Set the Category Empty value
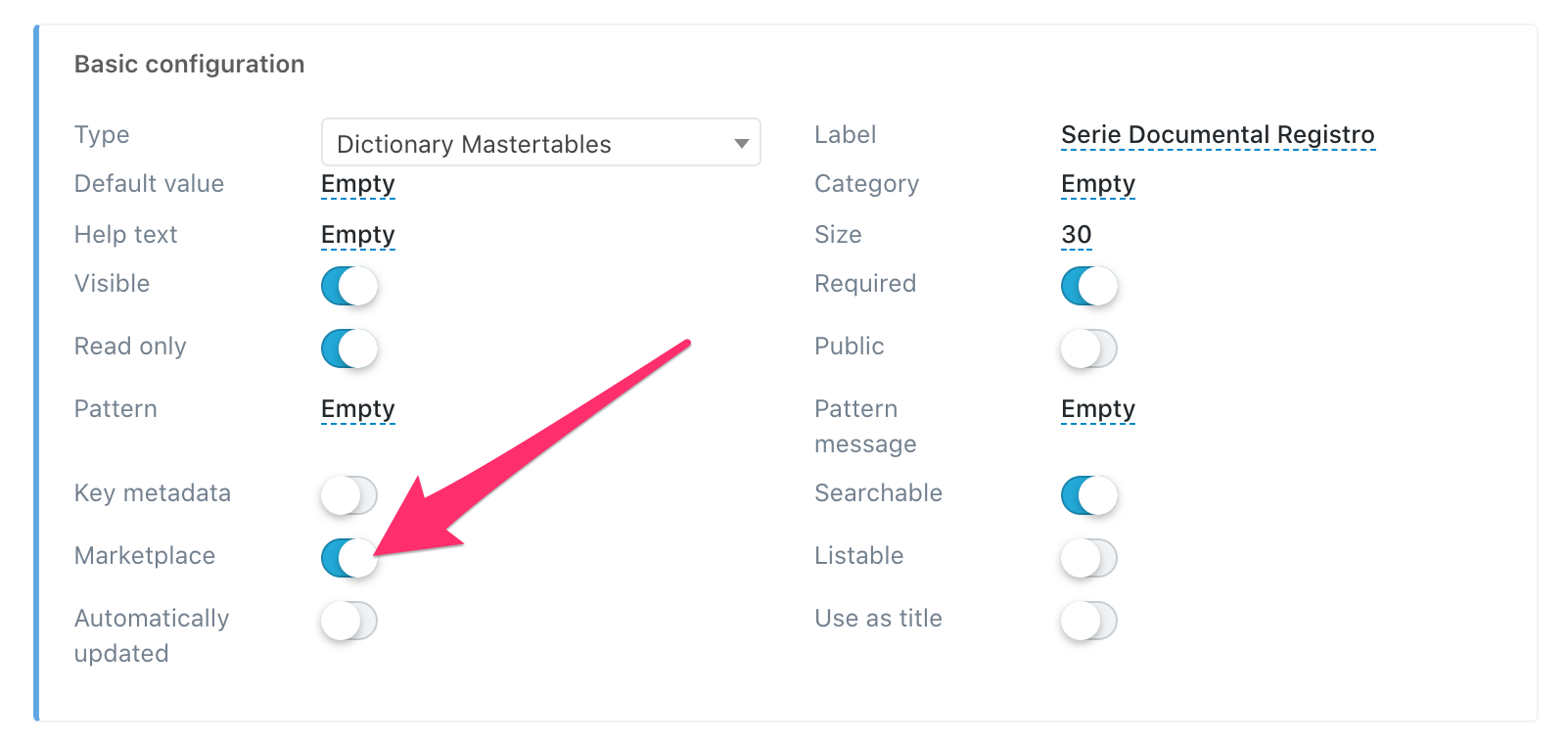 tap(1098, 184)
